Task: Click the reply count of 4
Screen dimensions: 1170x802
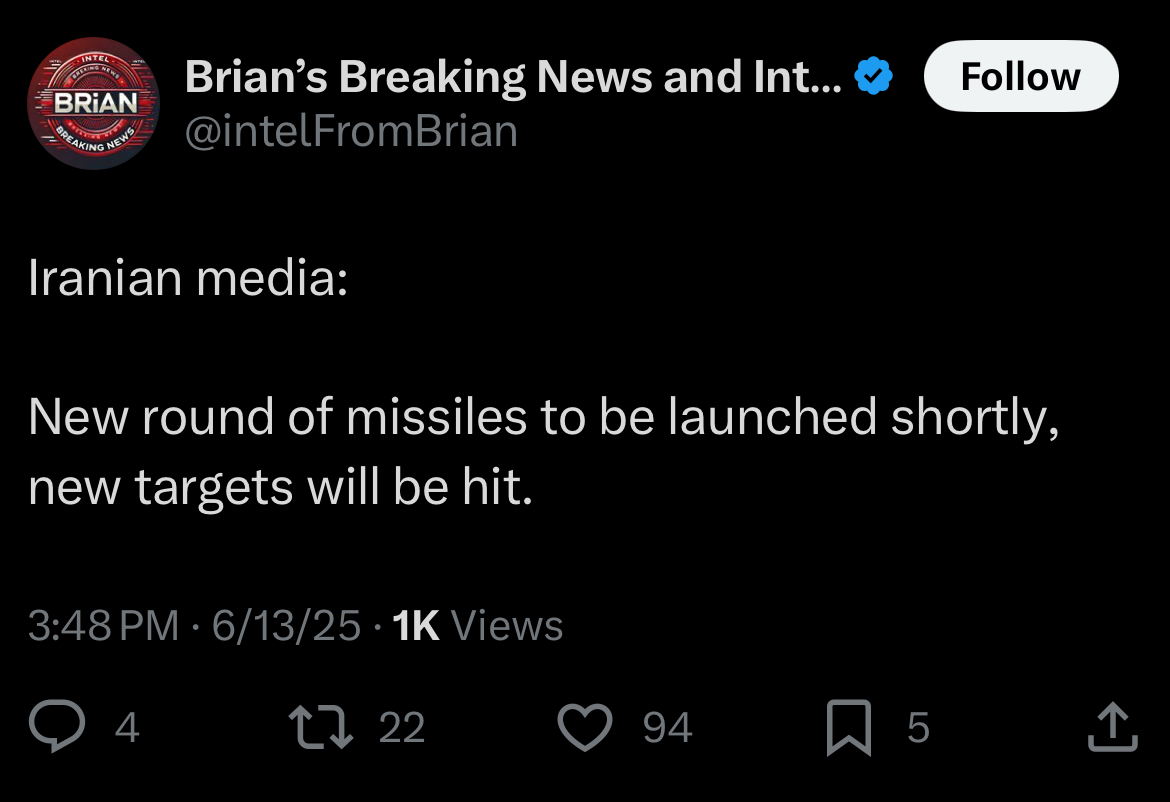Action: click(127, 727)
